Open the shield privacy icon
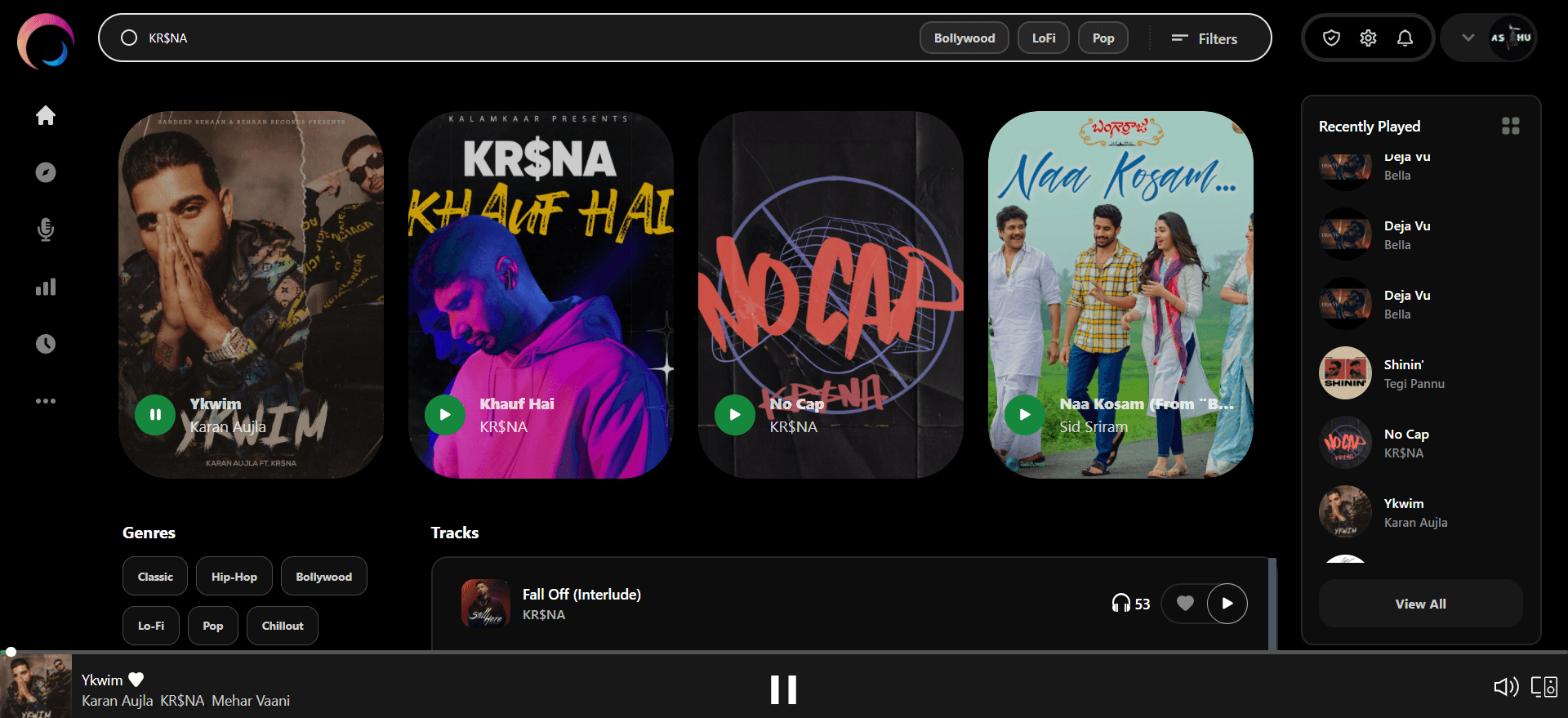Image resolution: width=1568 pixels, height=718 pixels. [x=1331, y=38]
